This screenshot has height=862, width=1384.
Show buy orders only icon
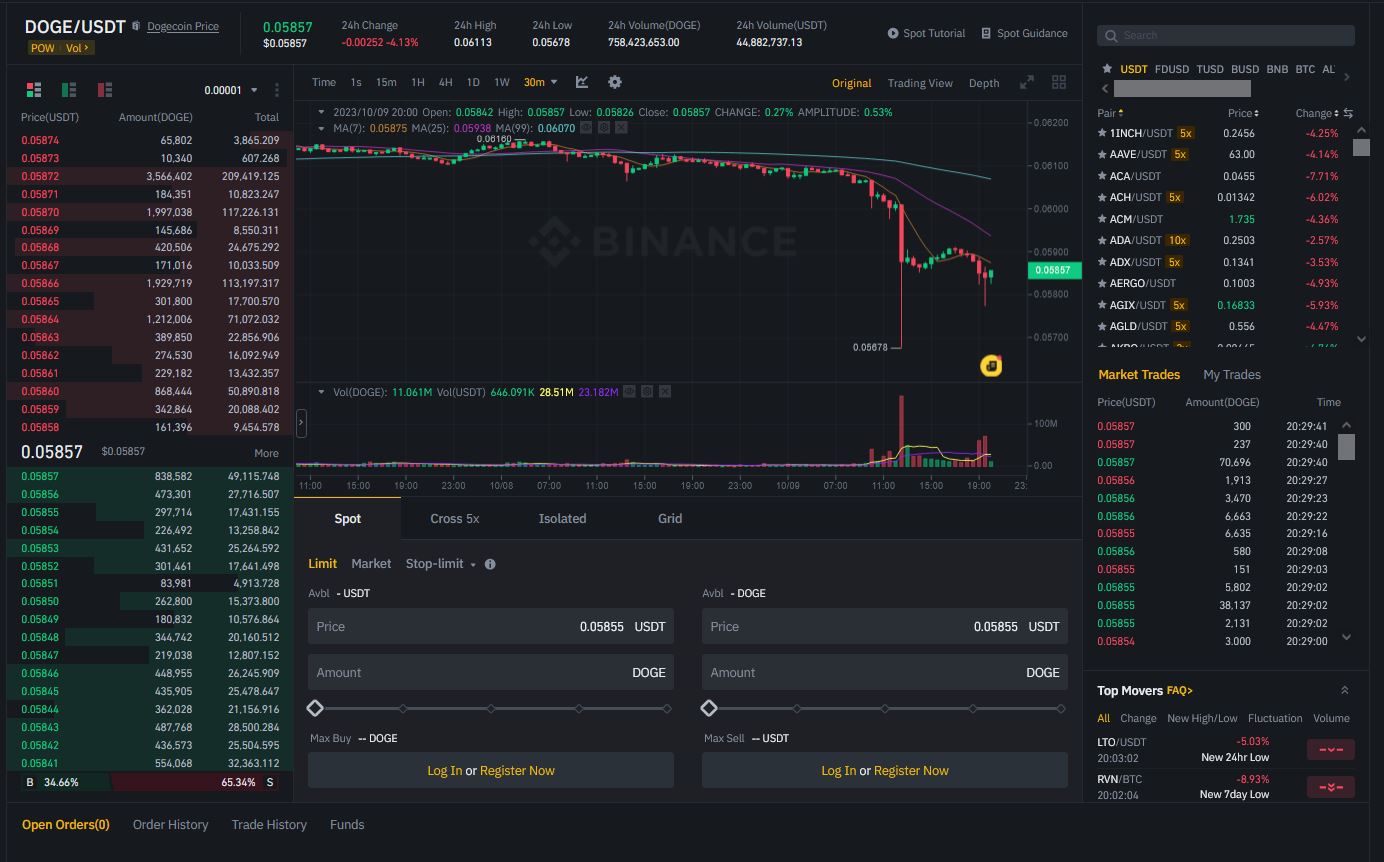[x=69, y=90]
